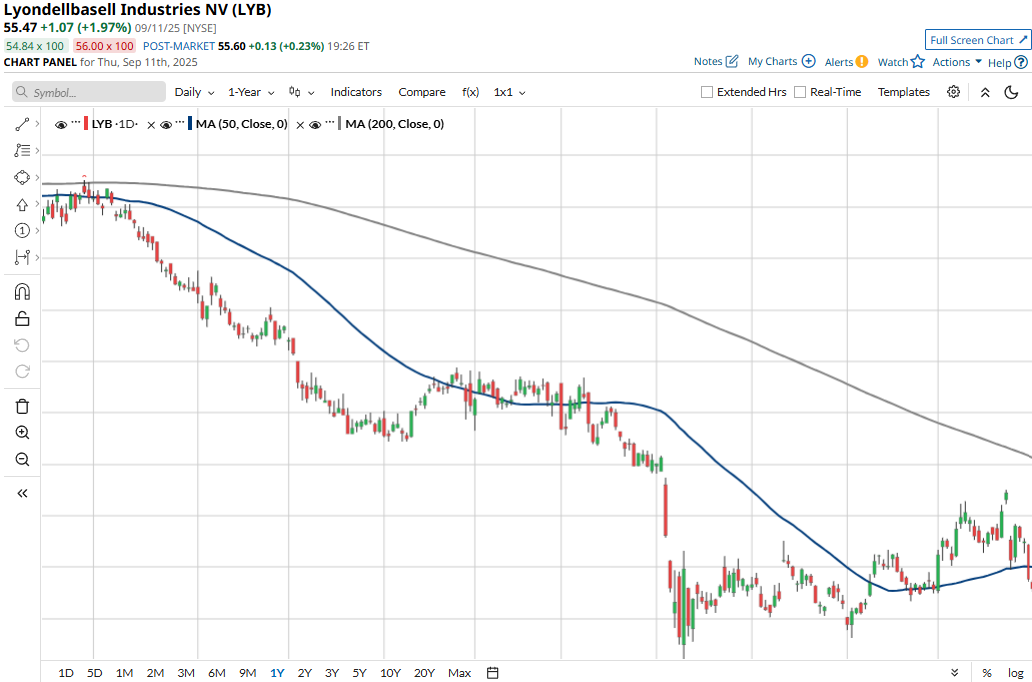Viewport: 1032px width, 682px height.
Task: Select the 6M time range
Action: tap(217, 673)
